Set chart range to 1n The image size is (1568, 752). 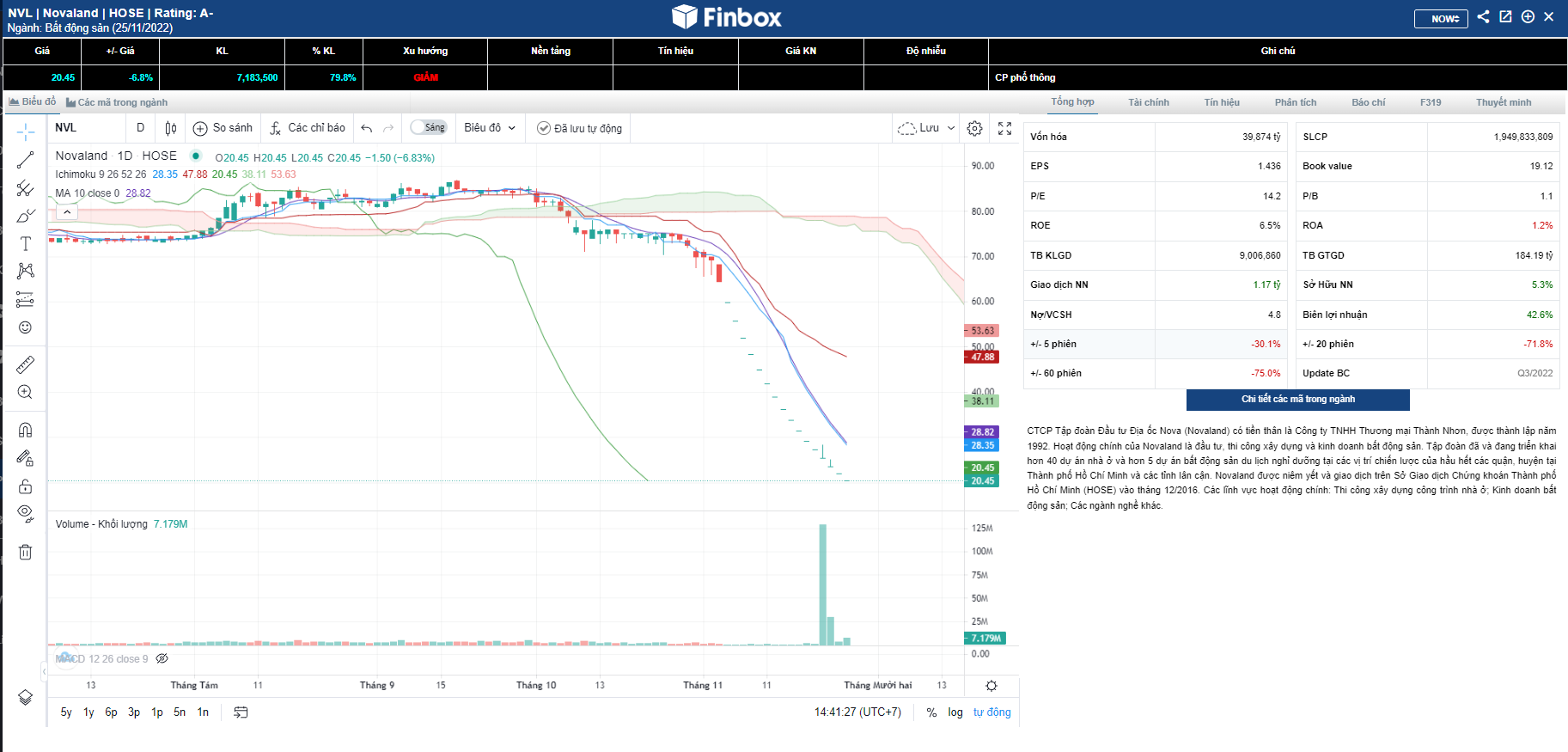(x=203, y=712)
